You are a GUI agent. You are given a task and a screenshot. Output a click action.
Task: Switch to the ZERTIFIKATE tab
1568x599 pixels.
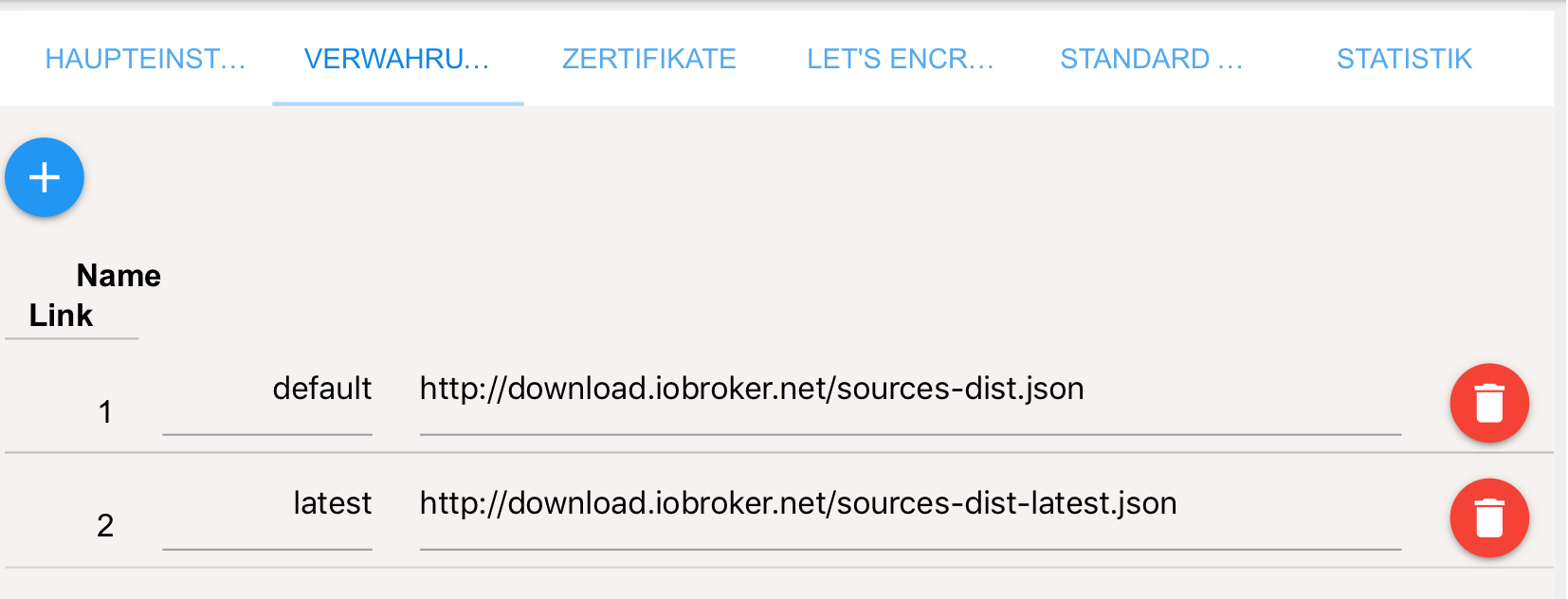pos(649,59)
